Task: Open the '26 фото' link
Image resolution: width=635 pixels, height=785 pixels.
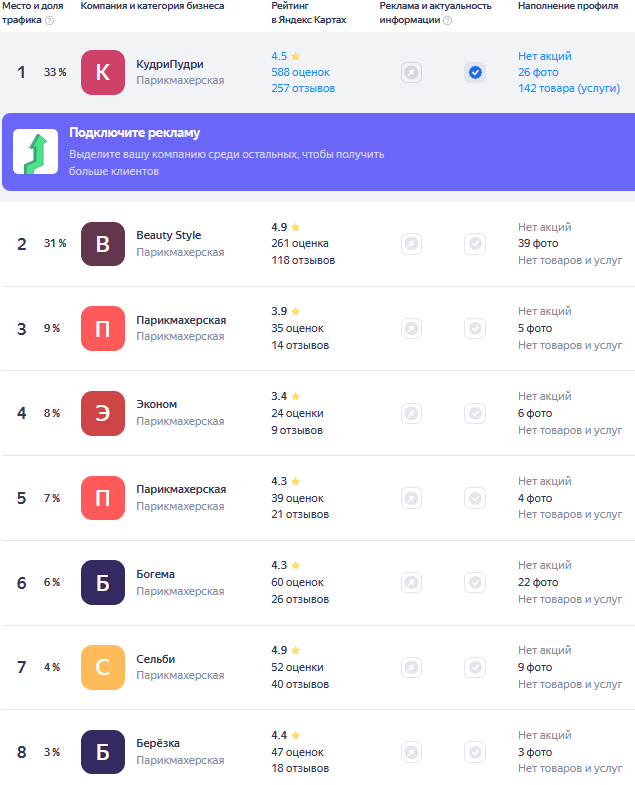Action: tap(538, 72)
